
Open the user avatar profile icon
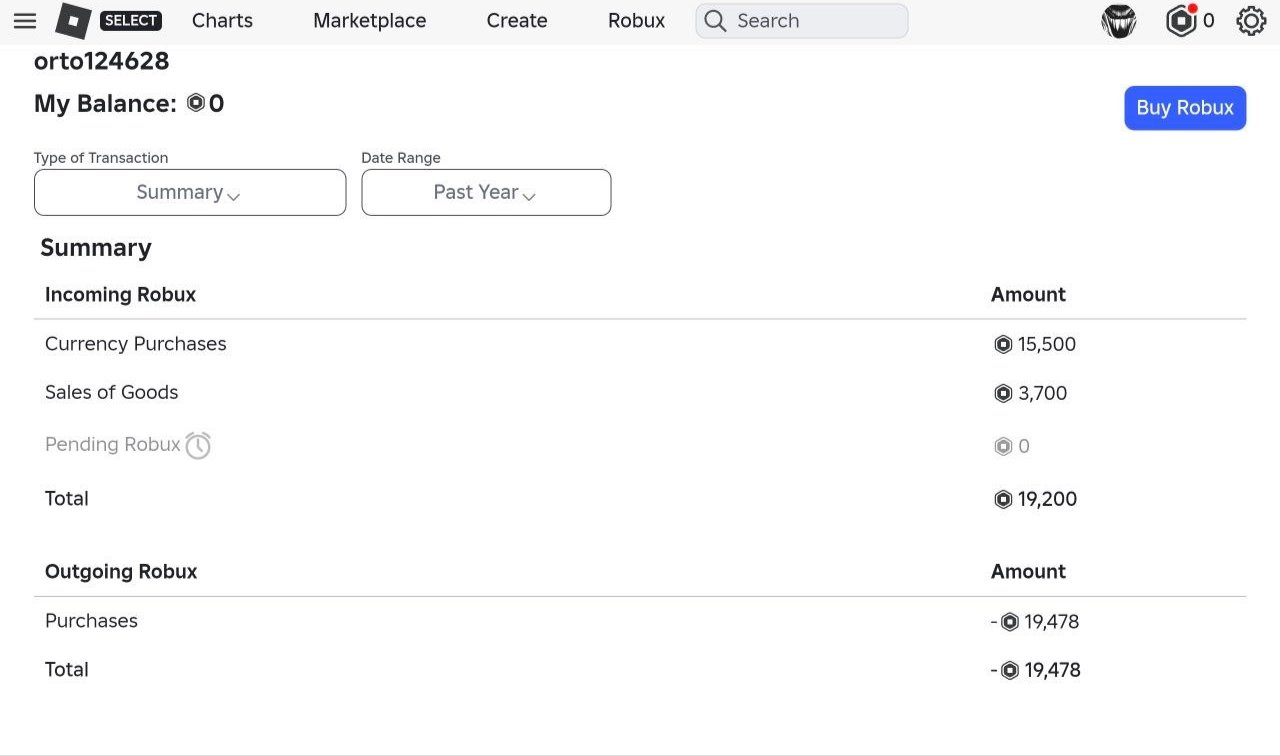(1119, 21)
